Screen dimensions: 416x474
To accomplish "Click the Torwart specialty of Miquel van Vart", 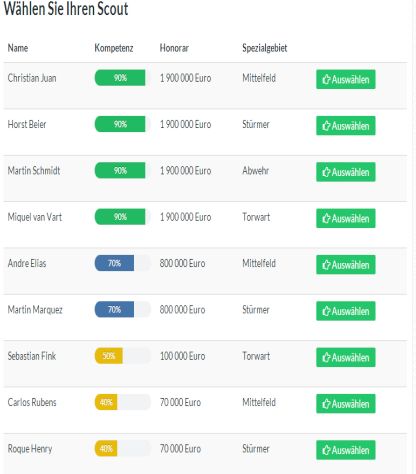I will click(x=256, y=217).
